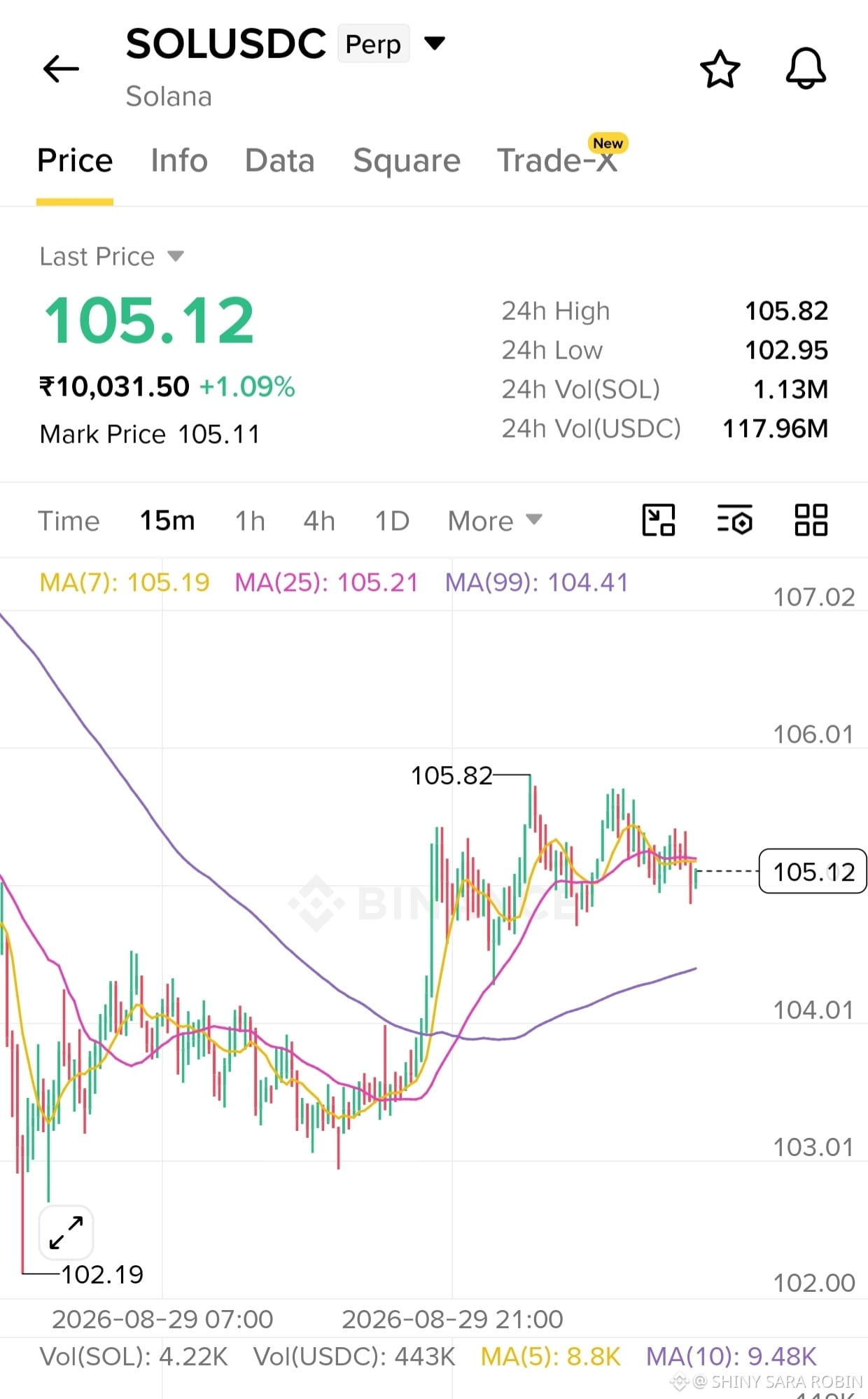868x1399 pixels.
Task: Tap the 24h Vol(USDC) value 117.96M
Action: (775, 429)
